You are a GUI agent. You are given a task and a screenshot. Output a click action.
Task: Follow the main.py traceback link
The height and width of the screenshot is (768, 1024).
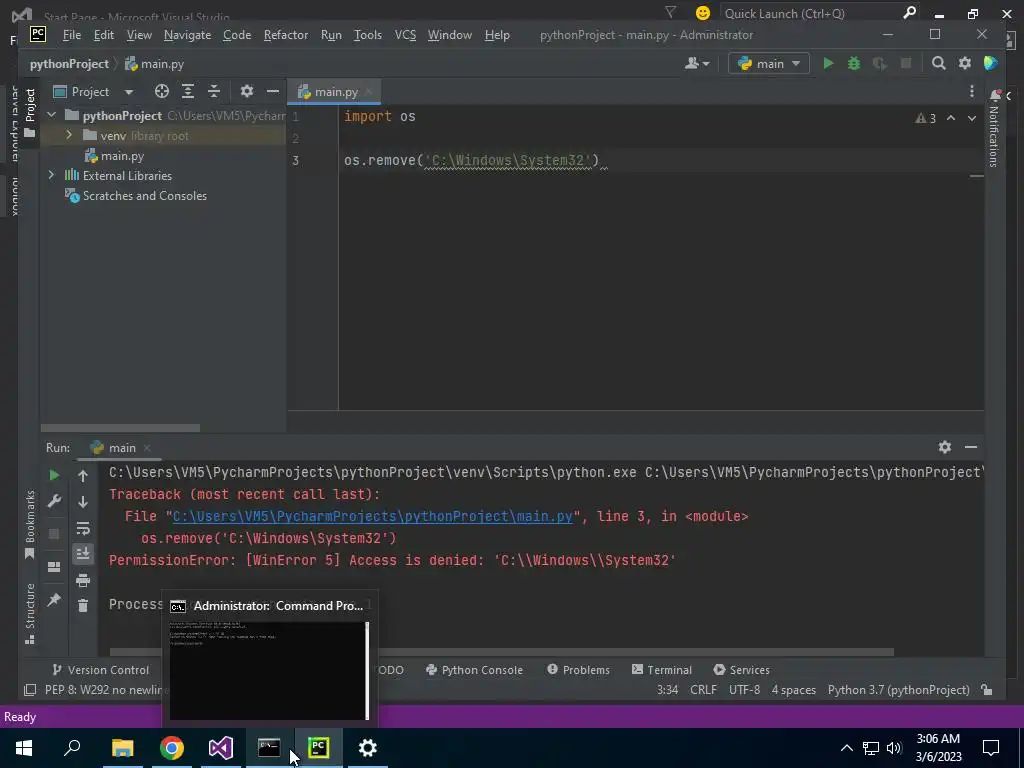point(372,516)
